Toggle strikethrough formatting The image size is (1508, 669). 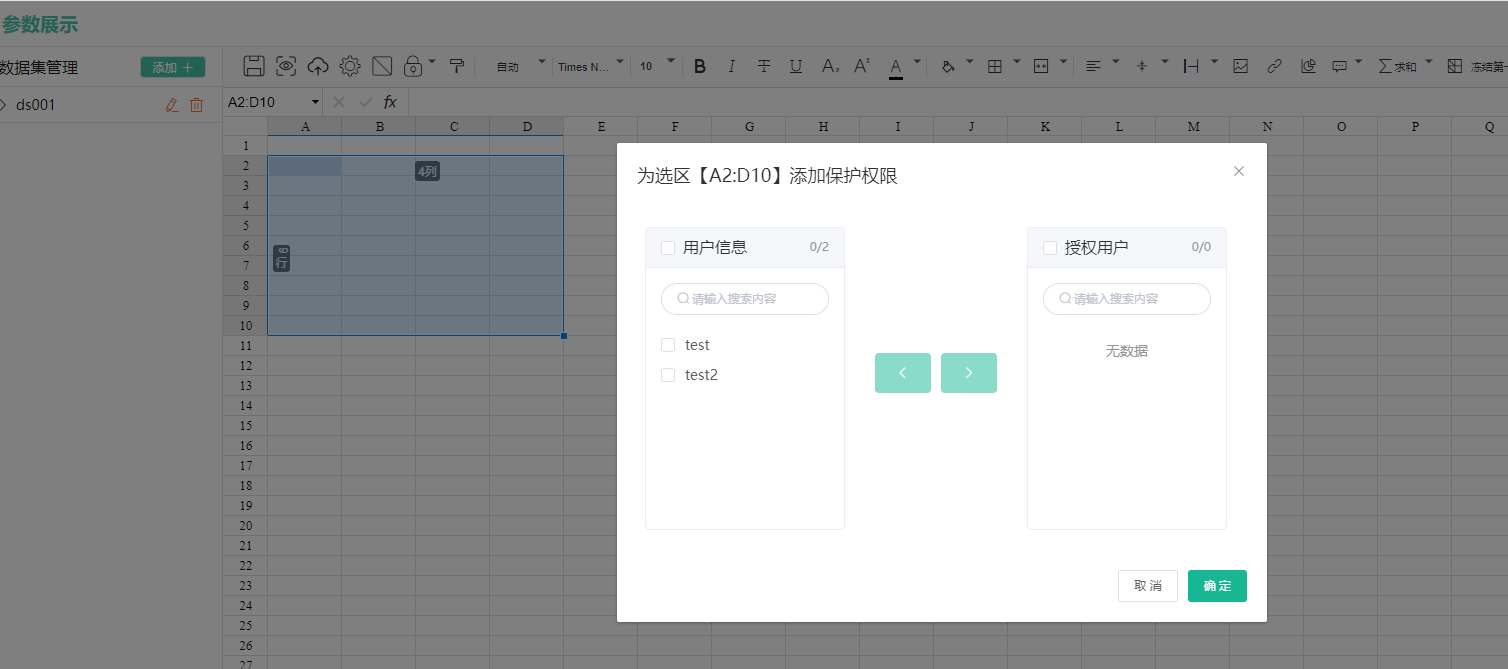click(x=764, y=66)
